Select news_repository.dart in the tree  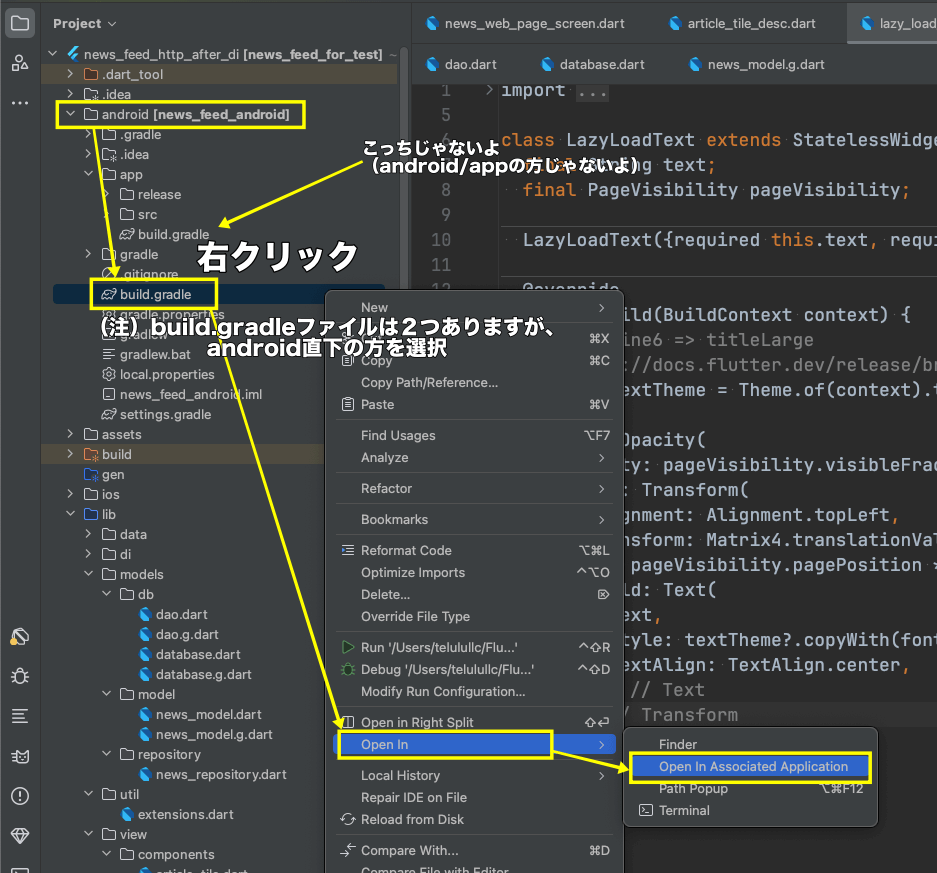click(x=221, y=774)
